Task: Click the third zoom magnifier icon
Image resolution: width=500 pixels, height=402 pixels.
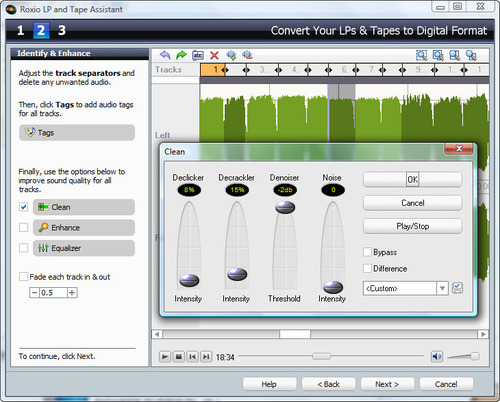Action: (455, 55)
